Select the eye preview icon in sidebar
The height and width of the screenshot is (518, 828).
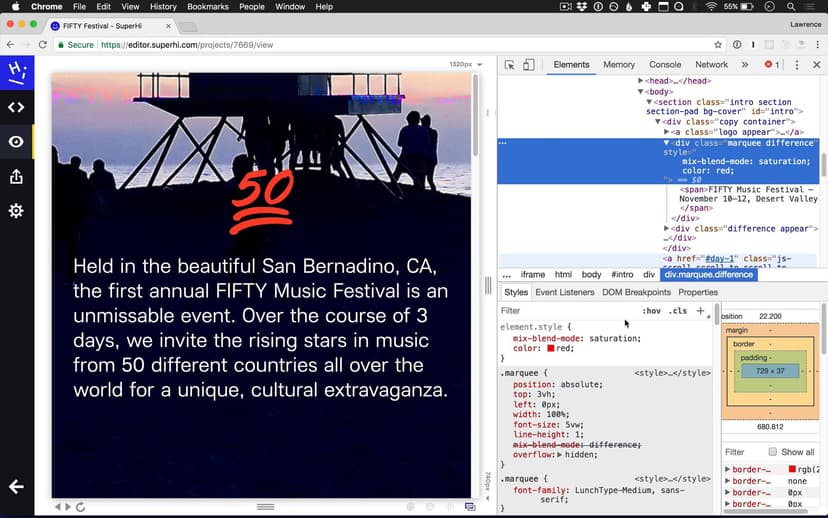(x=16, y=142)
